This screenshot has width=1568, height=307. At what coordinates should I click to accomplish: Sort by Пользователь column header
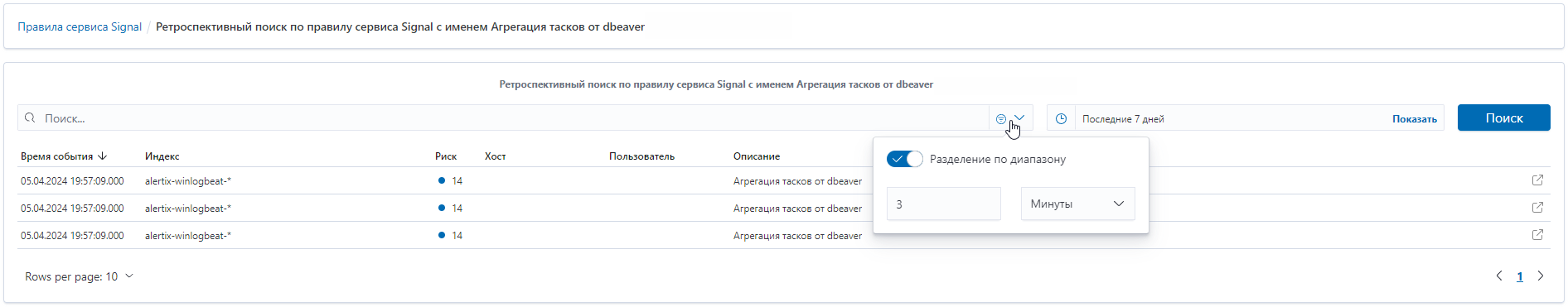(641, 156)
